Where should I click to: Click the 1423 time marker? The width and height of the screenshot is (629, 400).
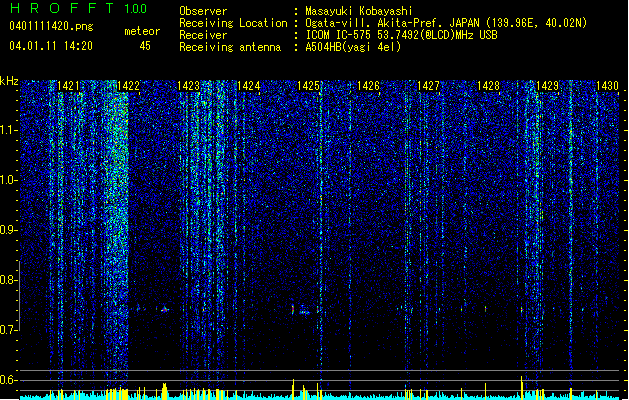(x=189, y=86)
